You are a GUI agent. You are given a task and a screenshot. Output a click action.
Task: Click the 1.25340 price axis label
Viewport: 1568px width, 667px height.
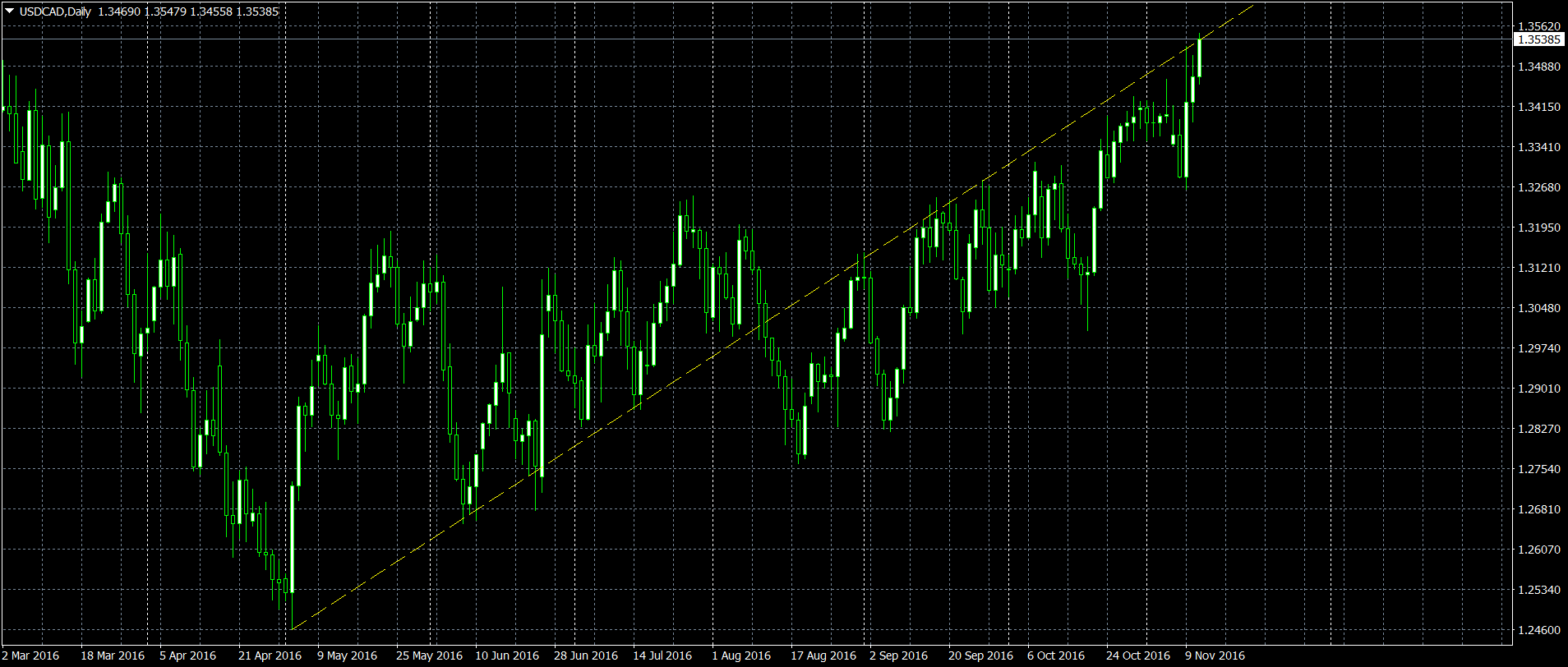tap(1539, 590)
